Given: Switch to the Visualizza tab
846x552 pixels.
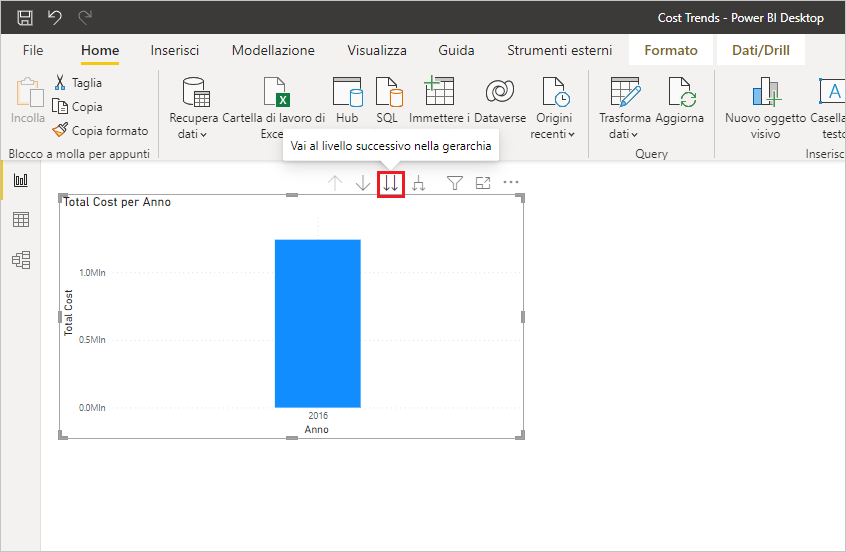Looking at the screenshot, I should [377, 50].
